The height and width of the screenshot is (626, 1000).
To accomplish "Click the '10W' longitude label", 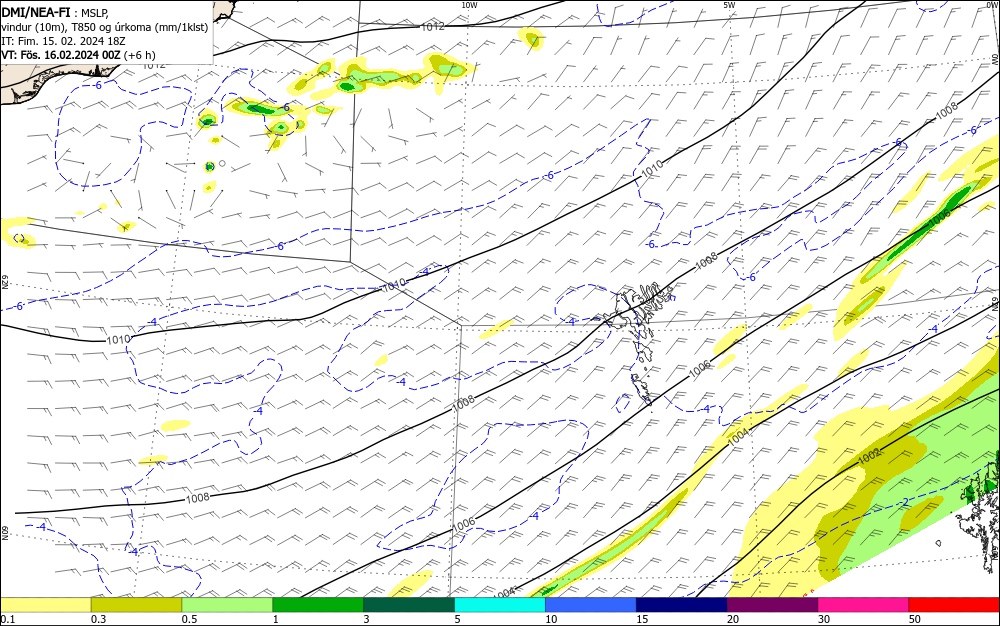I will [469, 5].
